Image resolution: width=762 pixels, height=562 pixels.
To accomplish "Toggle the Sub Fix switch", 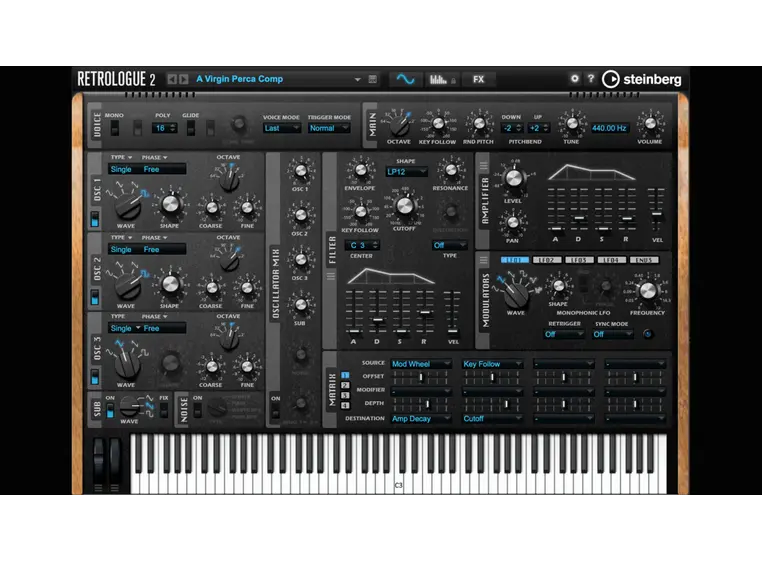I will (x=164, y=410).
